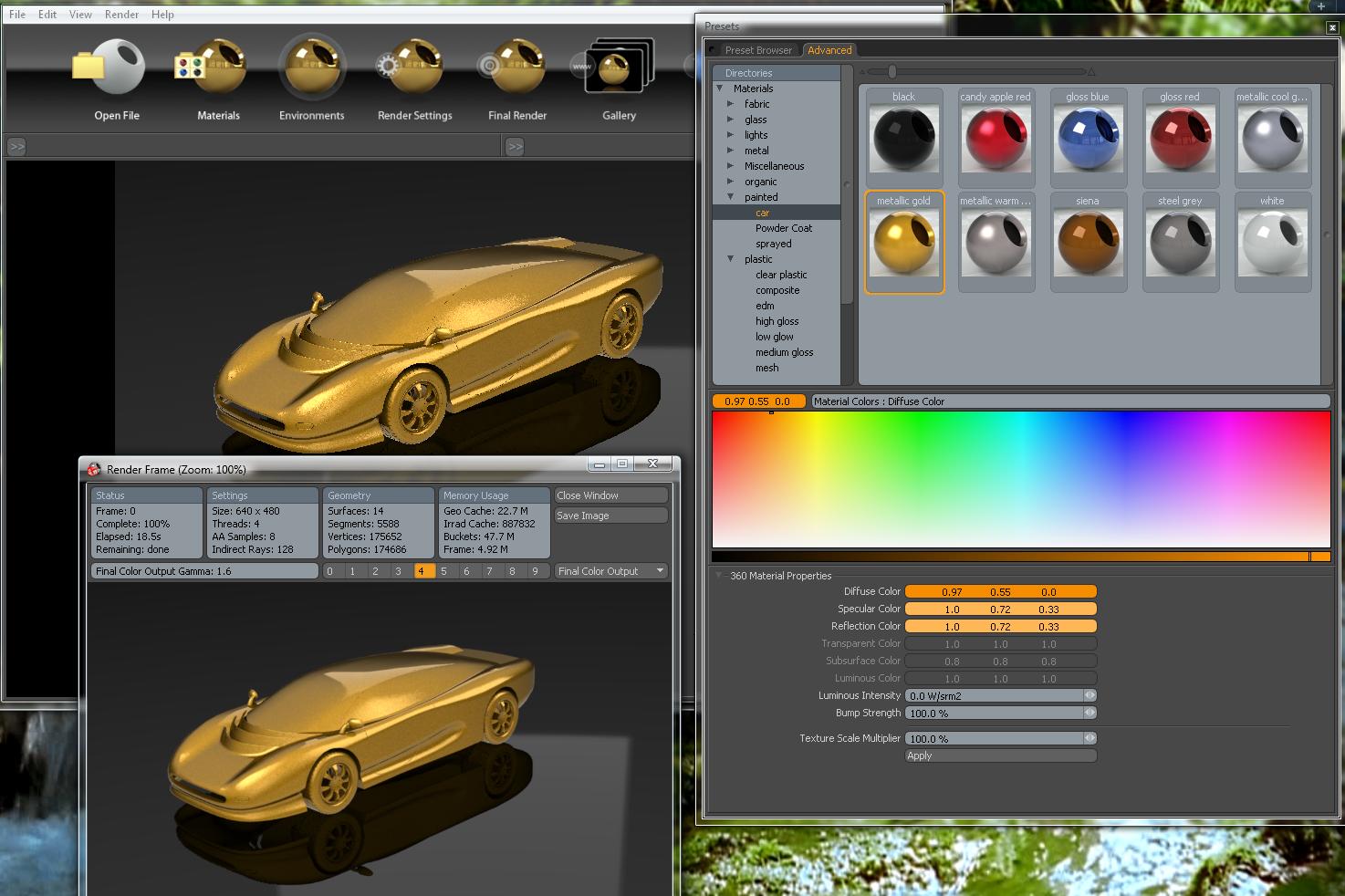Open the Final Color Output dropdown
The height and width of the screenshot is (896, 1345).
pos(611,571)
